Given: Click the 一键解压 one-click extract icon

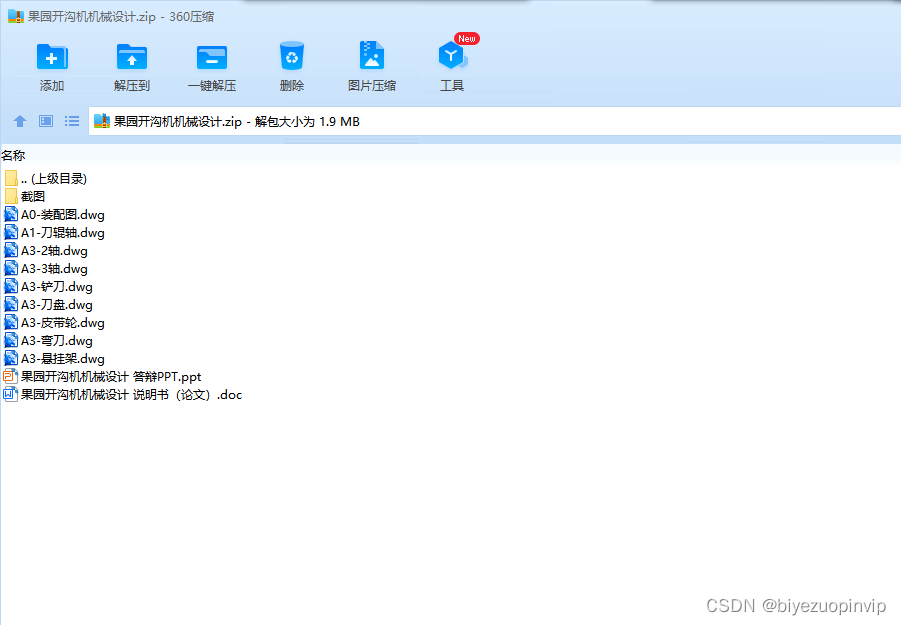Looking at the screenshot, I should tap(212, 57).
